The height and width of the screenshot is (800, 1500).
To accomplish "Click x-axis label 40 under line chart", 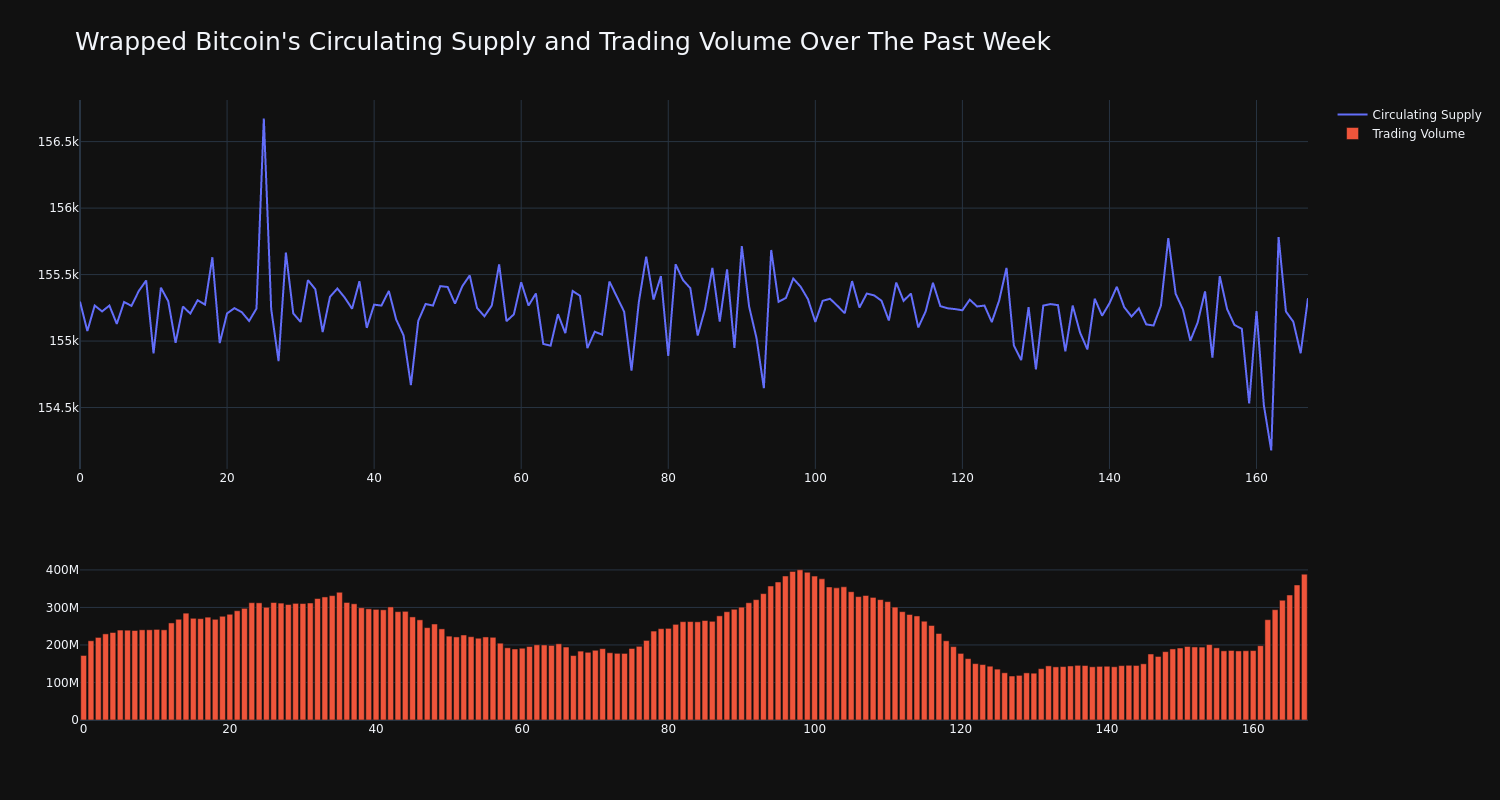I will (x=374, y=478).
